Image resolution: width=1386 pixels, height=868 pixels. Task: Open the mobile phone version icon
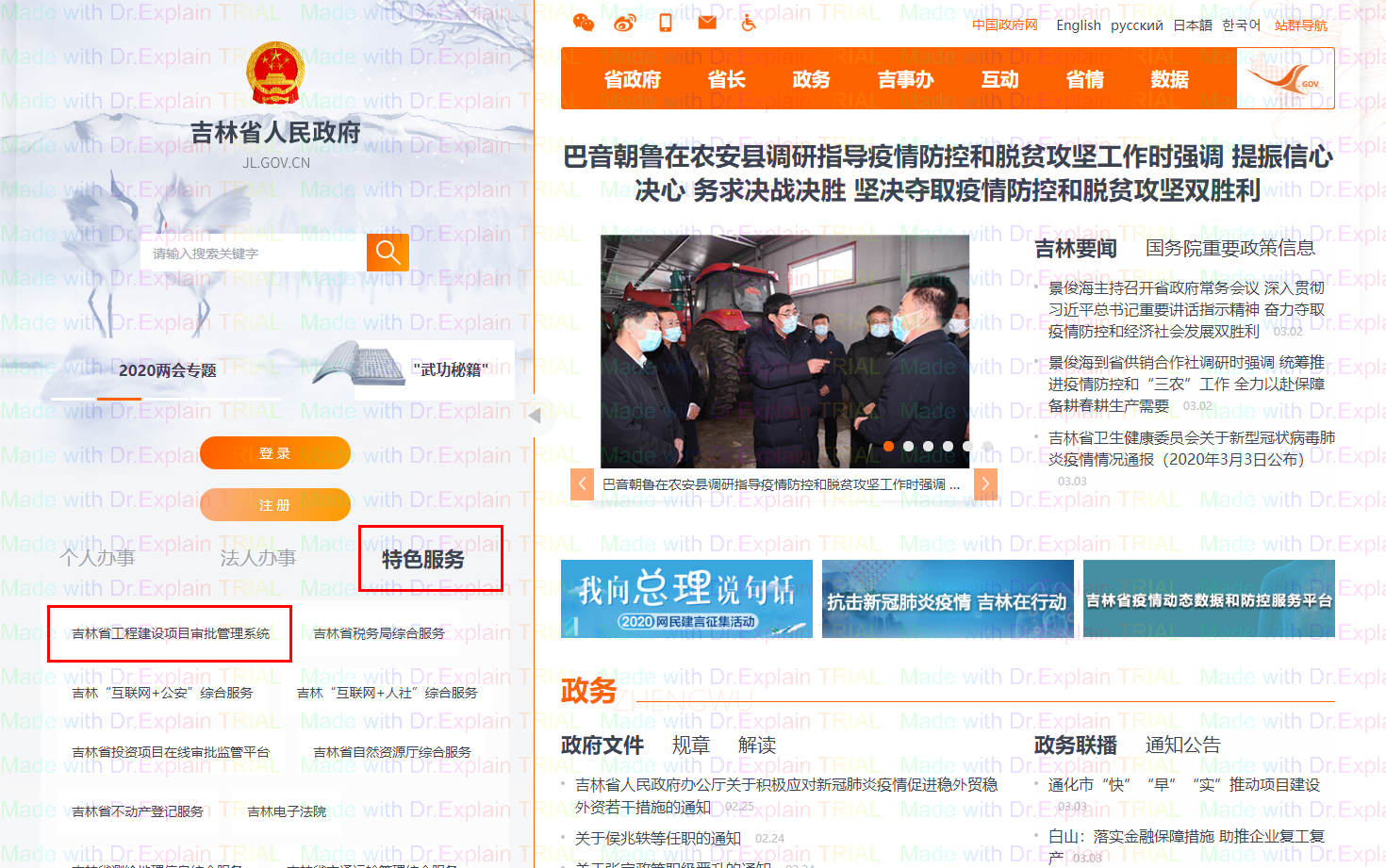click(666, 23)
